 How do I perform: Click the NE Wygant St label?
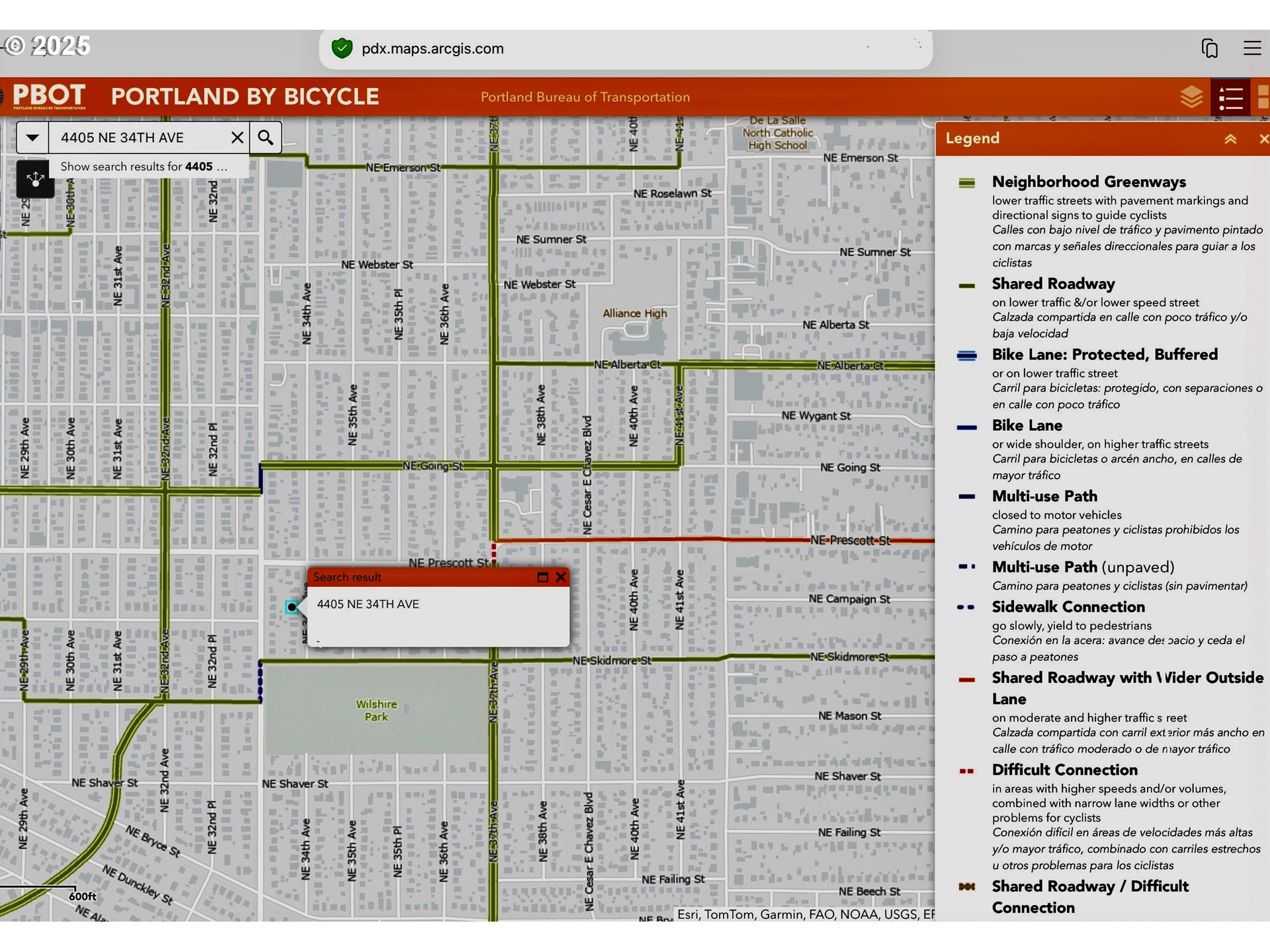(x=816, y=416)
